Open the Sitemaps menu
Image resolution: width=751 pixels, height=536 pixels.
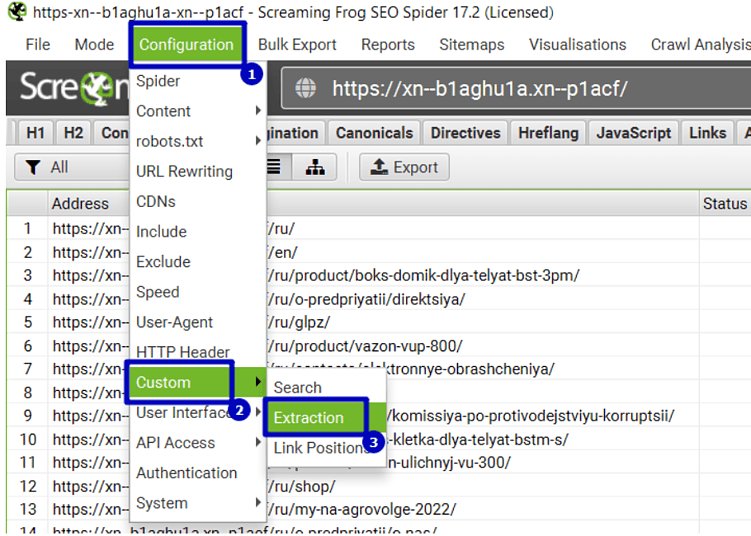pos(472,45)
